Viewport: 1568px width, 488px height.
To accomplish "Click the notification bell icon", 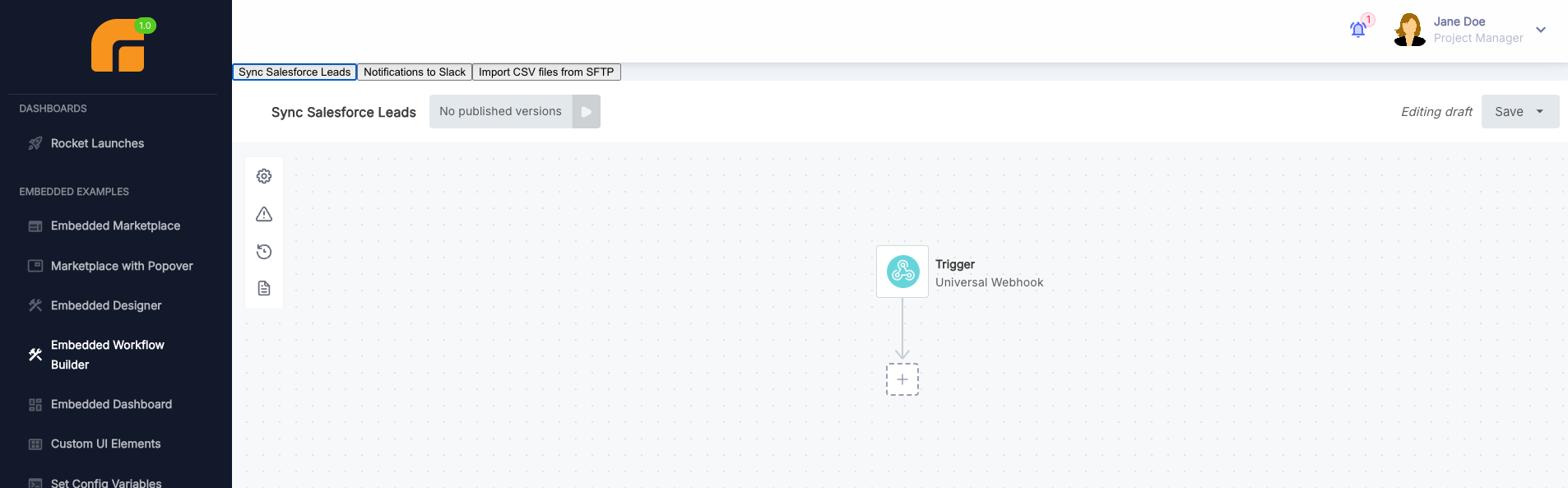I will (1358, 30).
